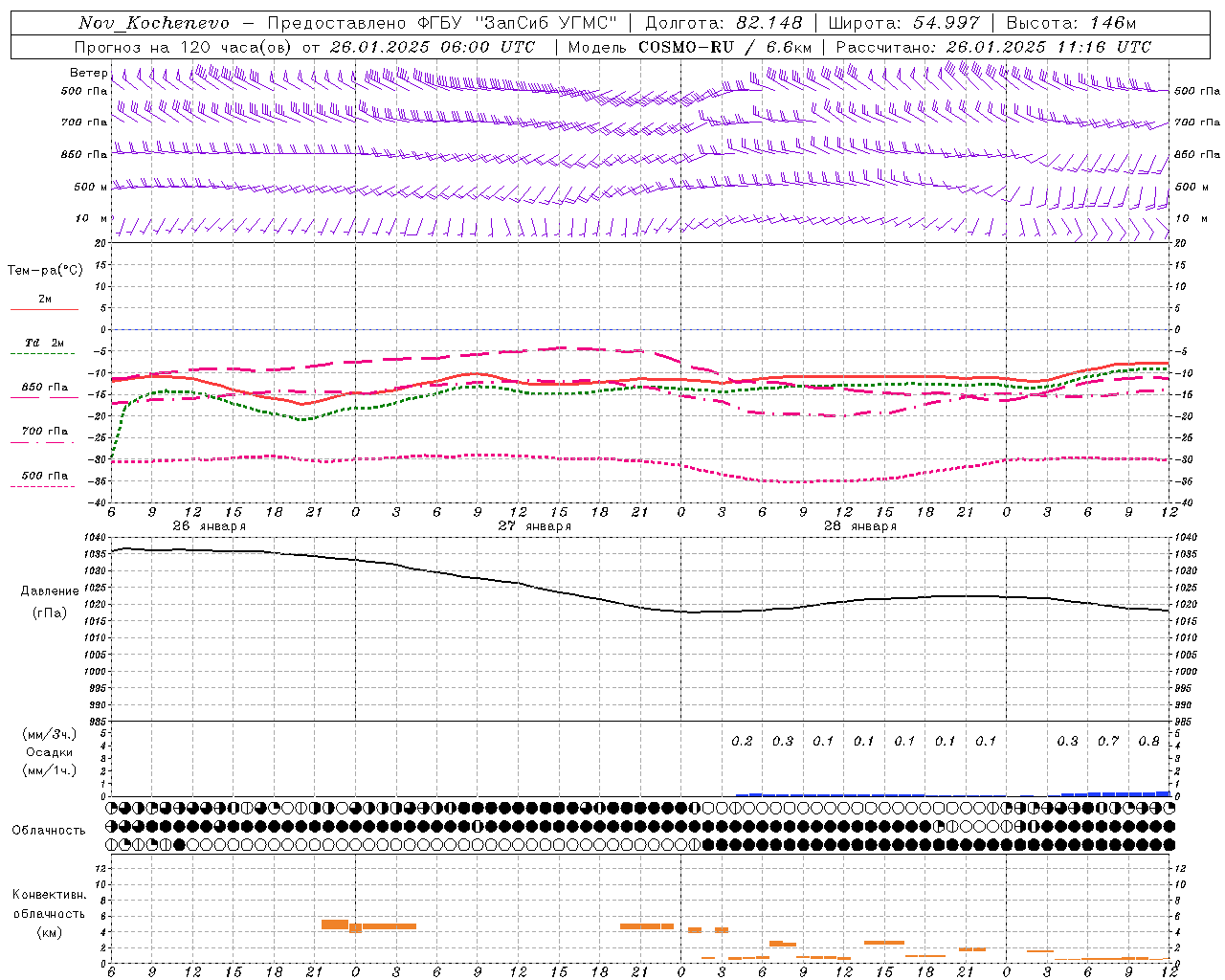Click the 26 января date label
The width and height of the screenshot is (1225, 980).
point(209,526)
